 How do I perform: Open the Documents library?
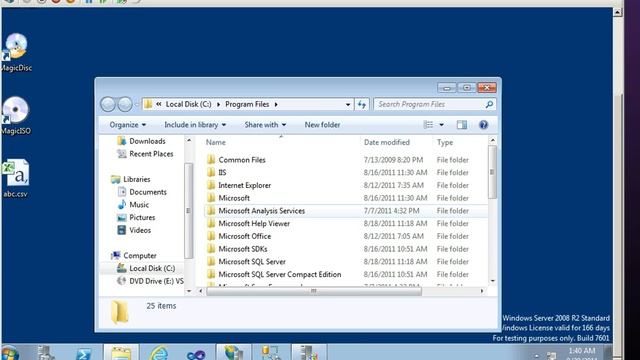click(142, 192)
